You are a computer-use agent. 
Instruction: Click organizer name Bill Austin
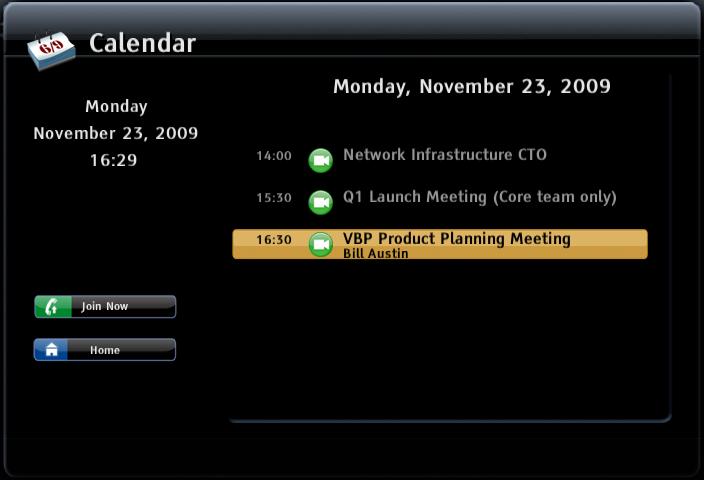[x=376, y=254]
